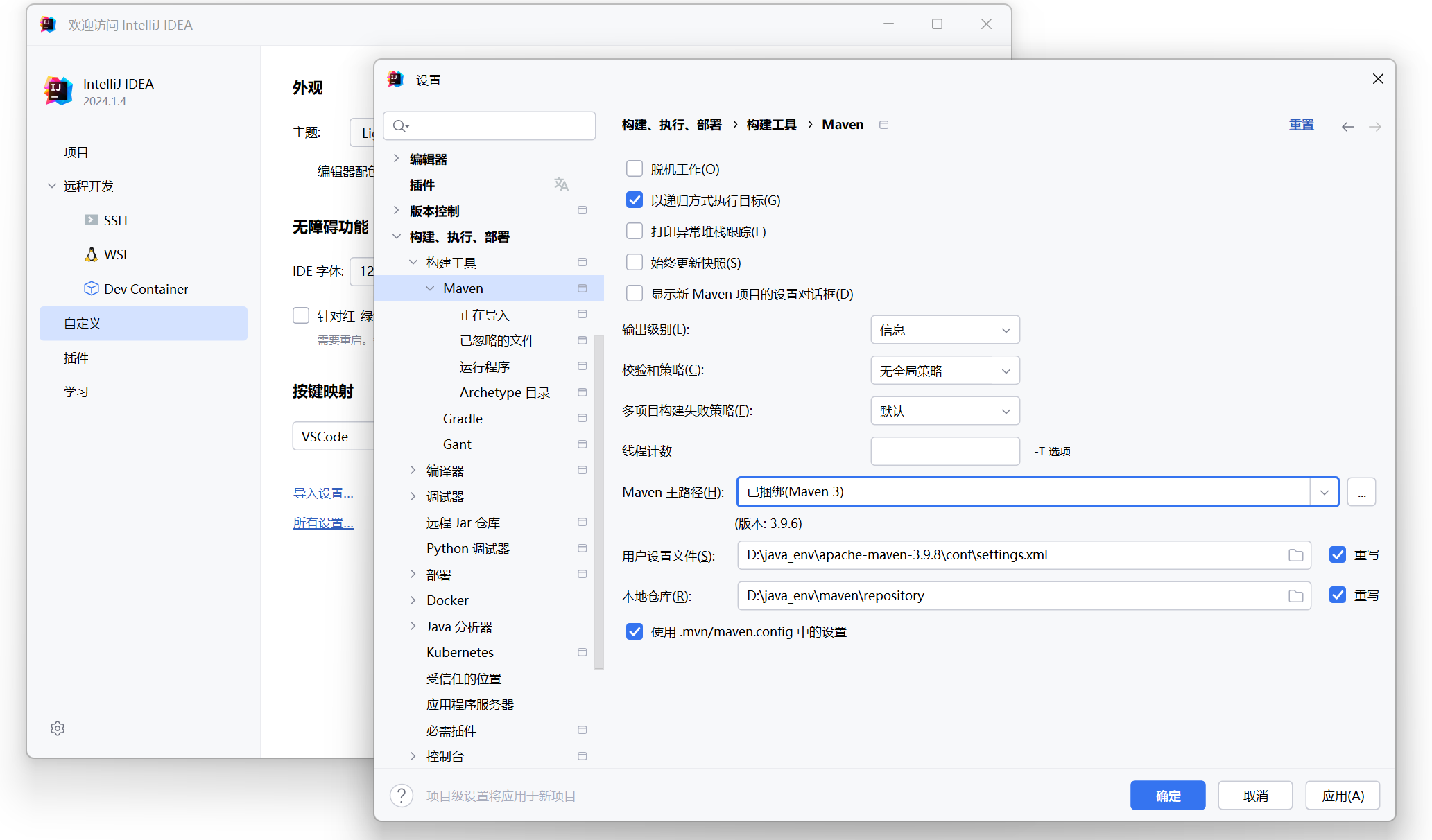
Task: Click the project-level marker icon beside 版本控制
Action: tap(582, 210)
